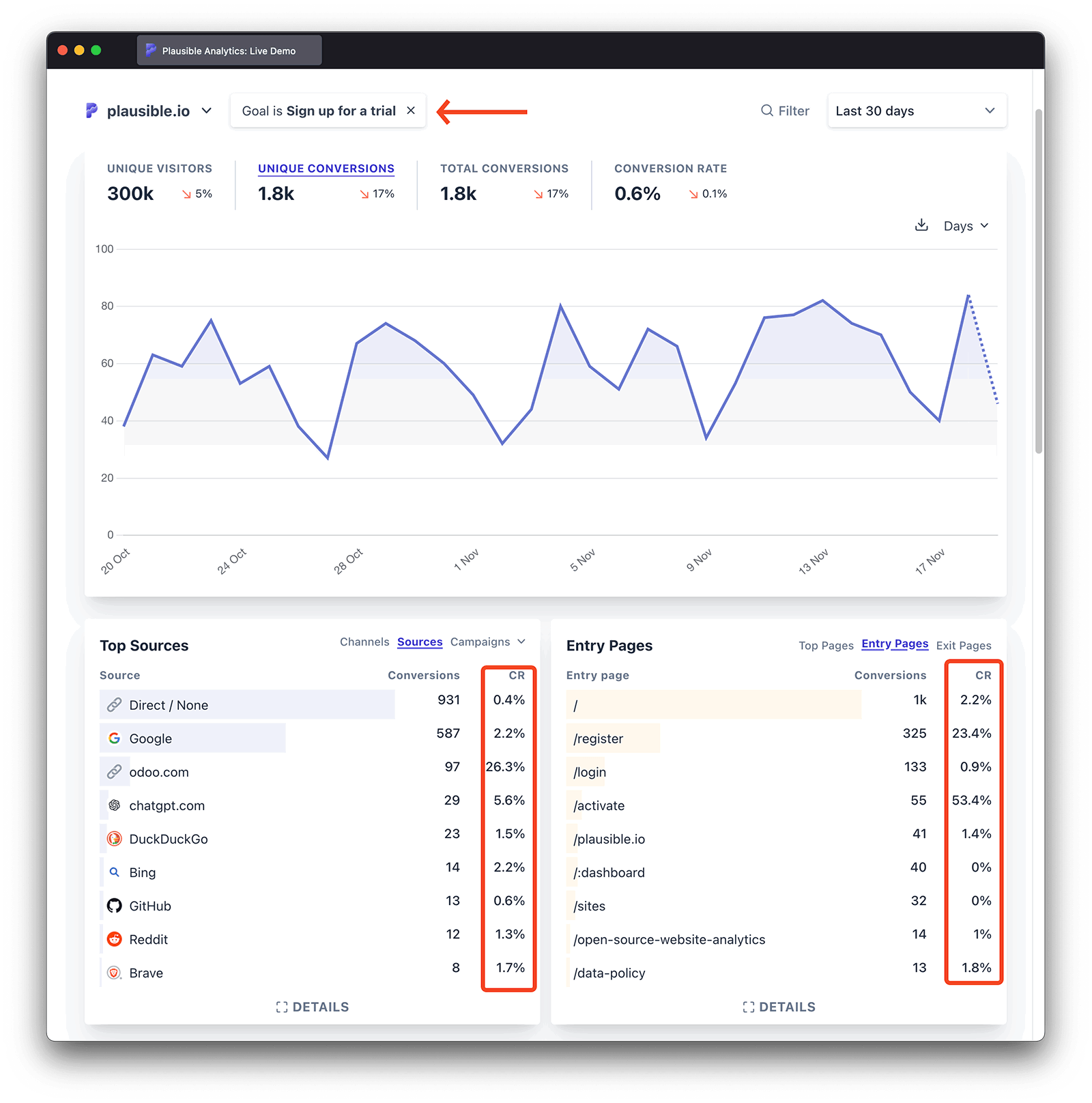
Task: Click the Google source icon
Action: (x=115, y=739)
